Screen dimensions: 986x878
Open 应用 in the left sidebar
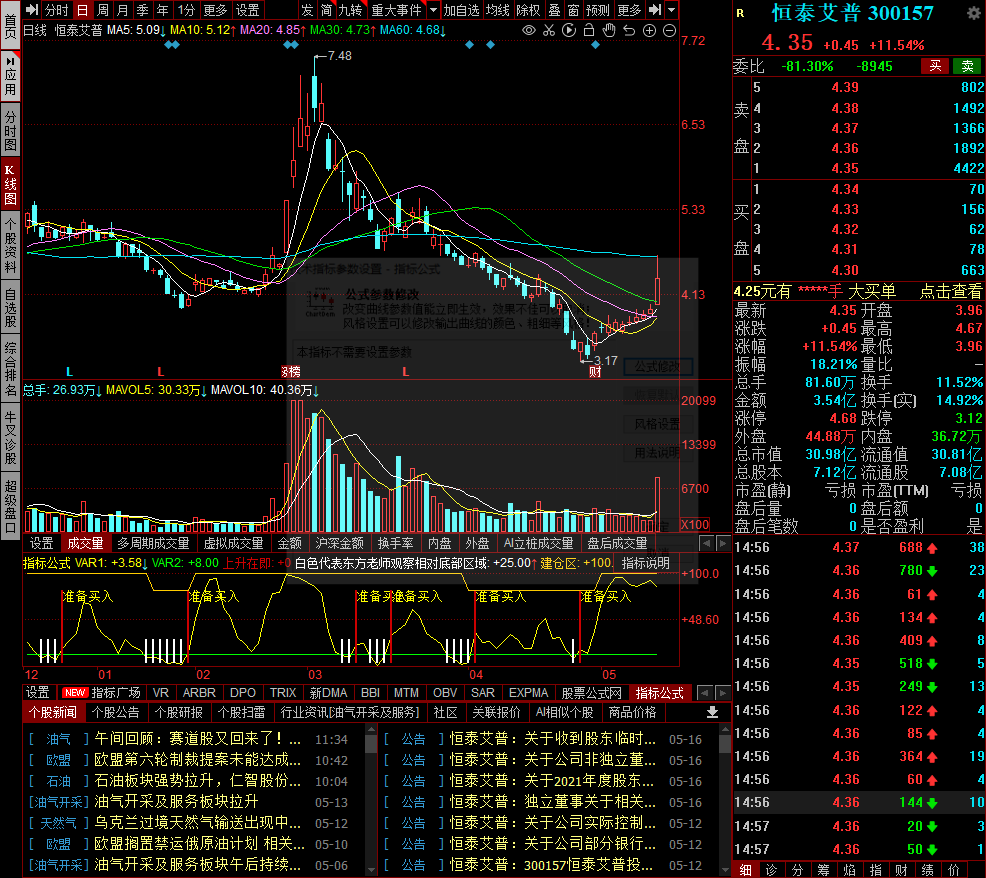[x=11, y=76]
